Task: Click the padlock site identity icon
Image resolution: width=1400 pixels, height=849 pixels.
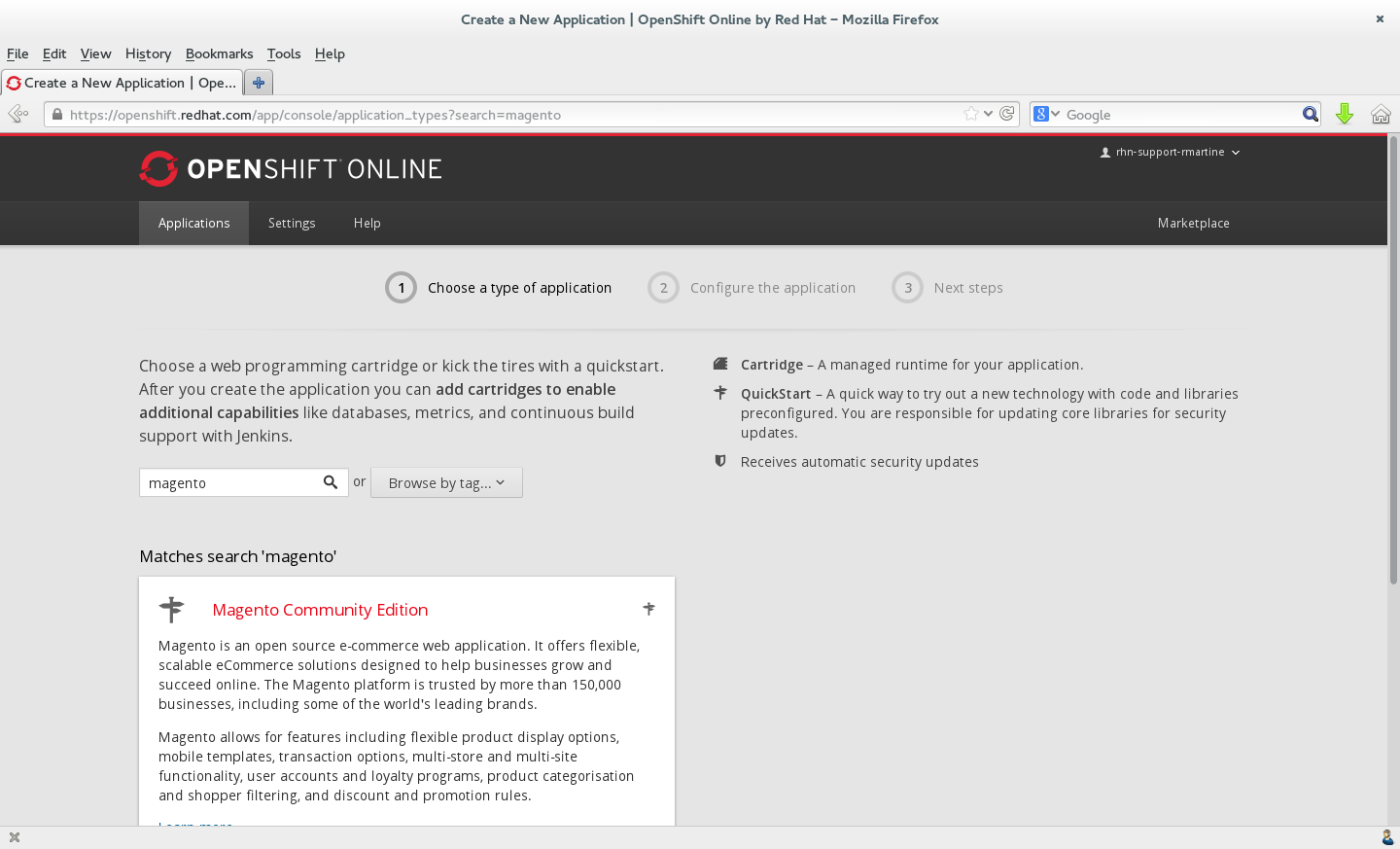Action: [x=57, y=115]
